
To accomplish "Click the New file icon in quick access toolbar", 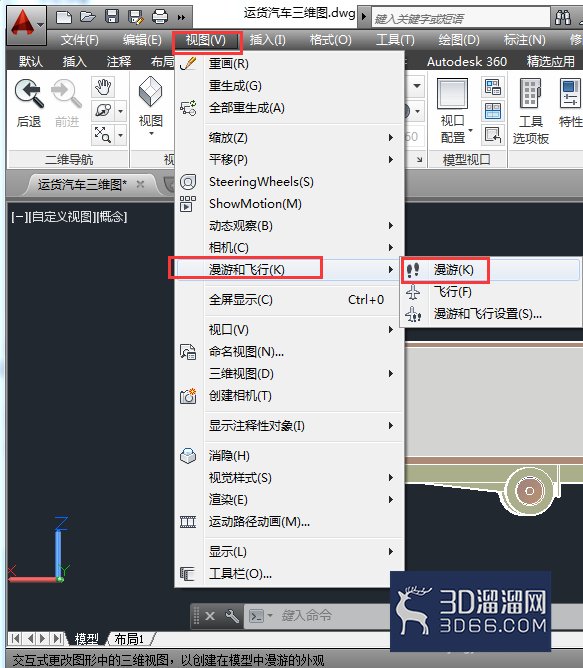I will [x=64, y=17].
